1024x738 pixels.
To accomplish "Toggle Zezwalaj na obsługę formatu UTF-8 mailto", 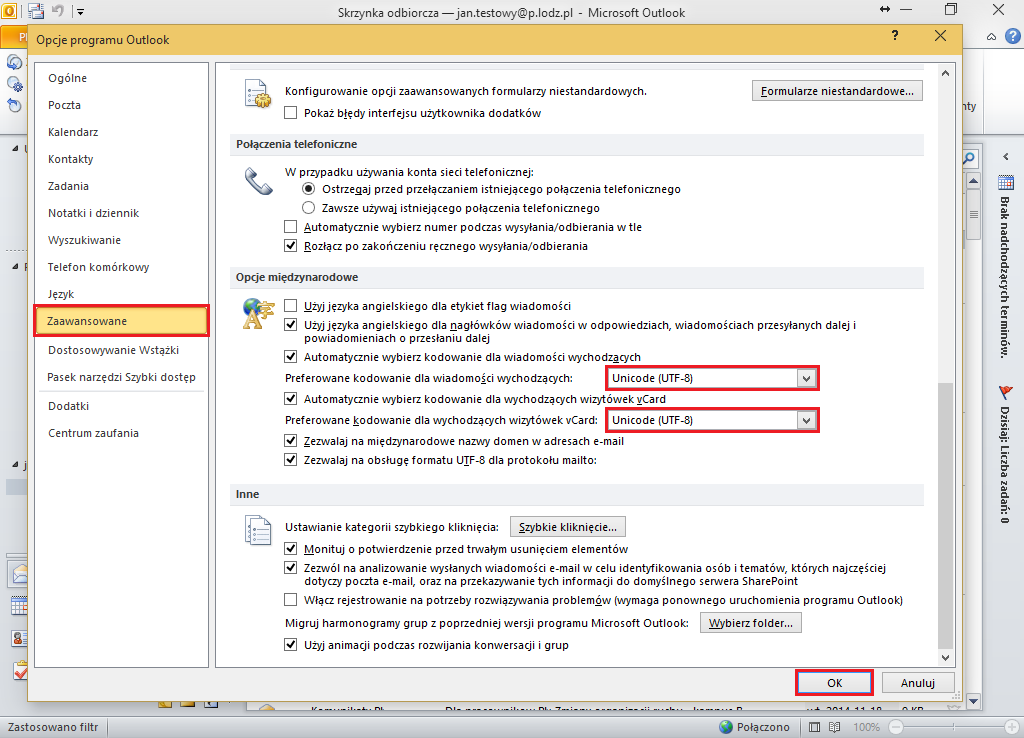I will point(291,460).
